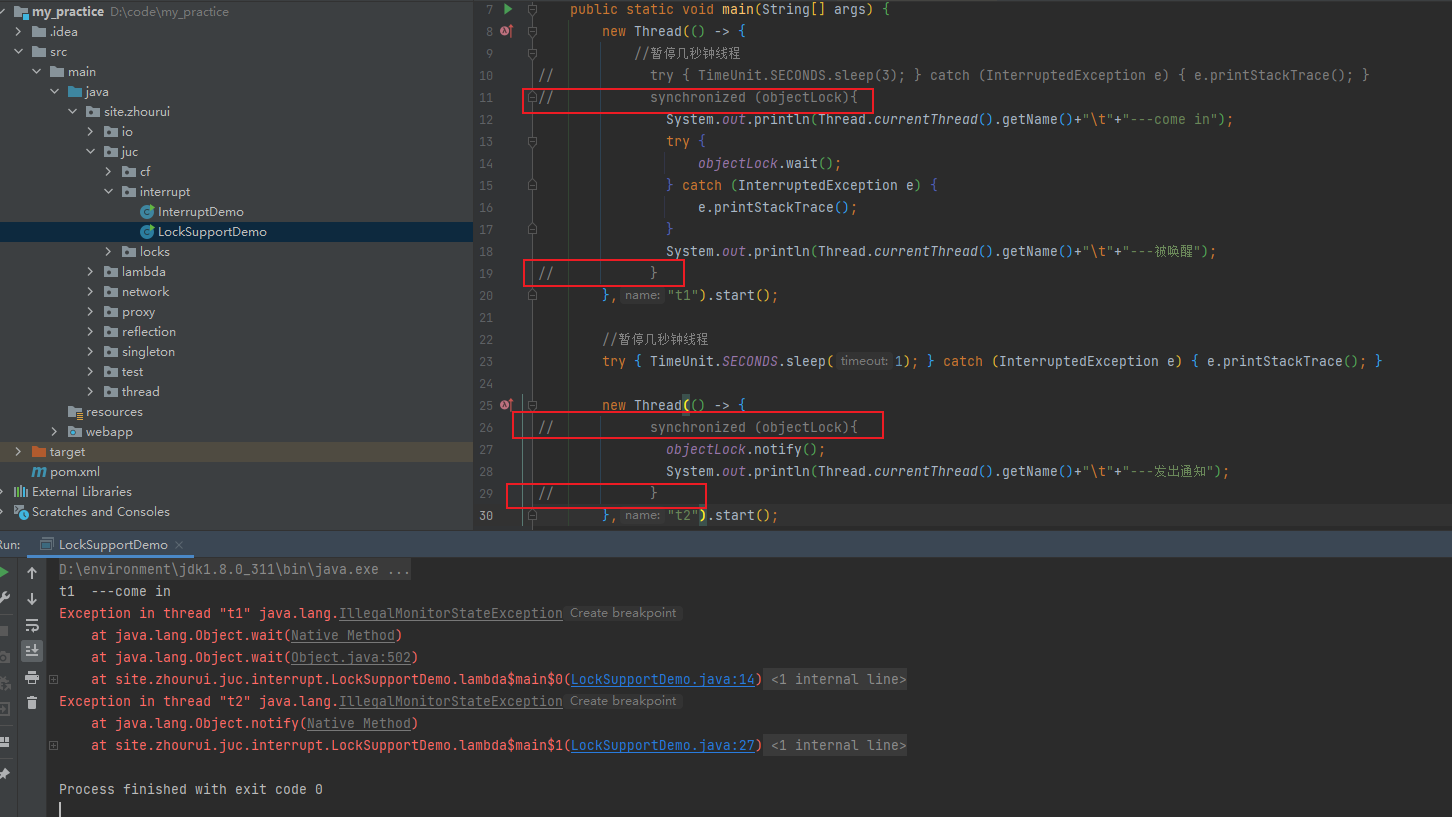Screen dimensions: 1452x817
Task: Open run configuration wrench icon
Action: (4, 598)
